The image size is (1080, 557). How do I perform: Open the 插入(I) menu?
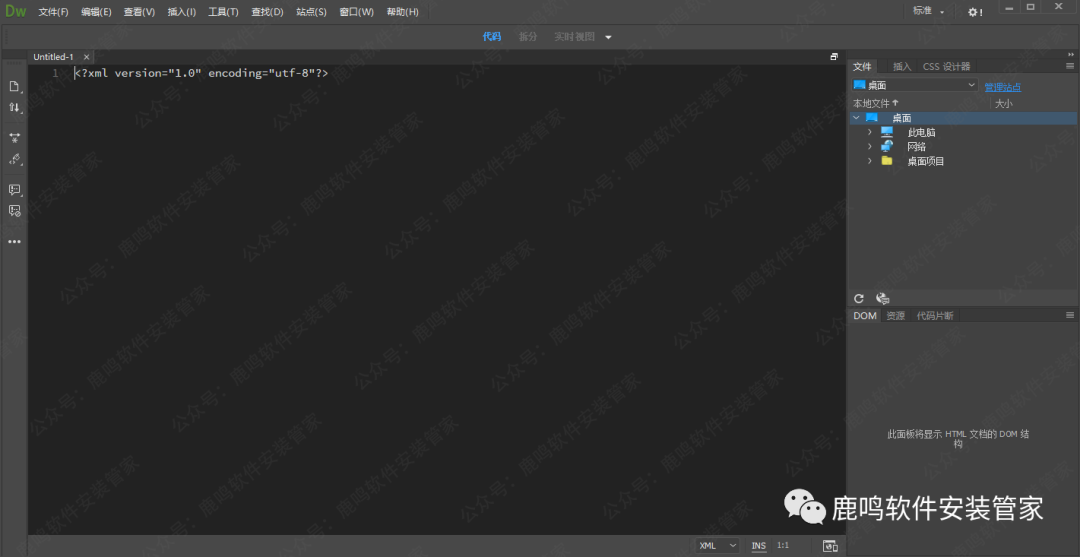(181, 12)
